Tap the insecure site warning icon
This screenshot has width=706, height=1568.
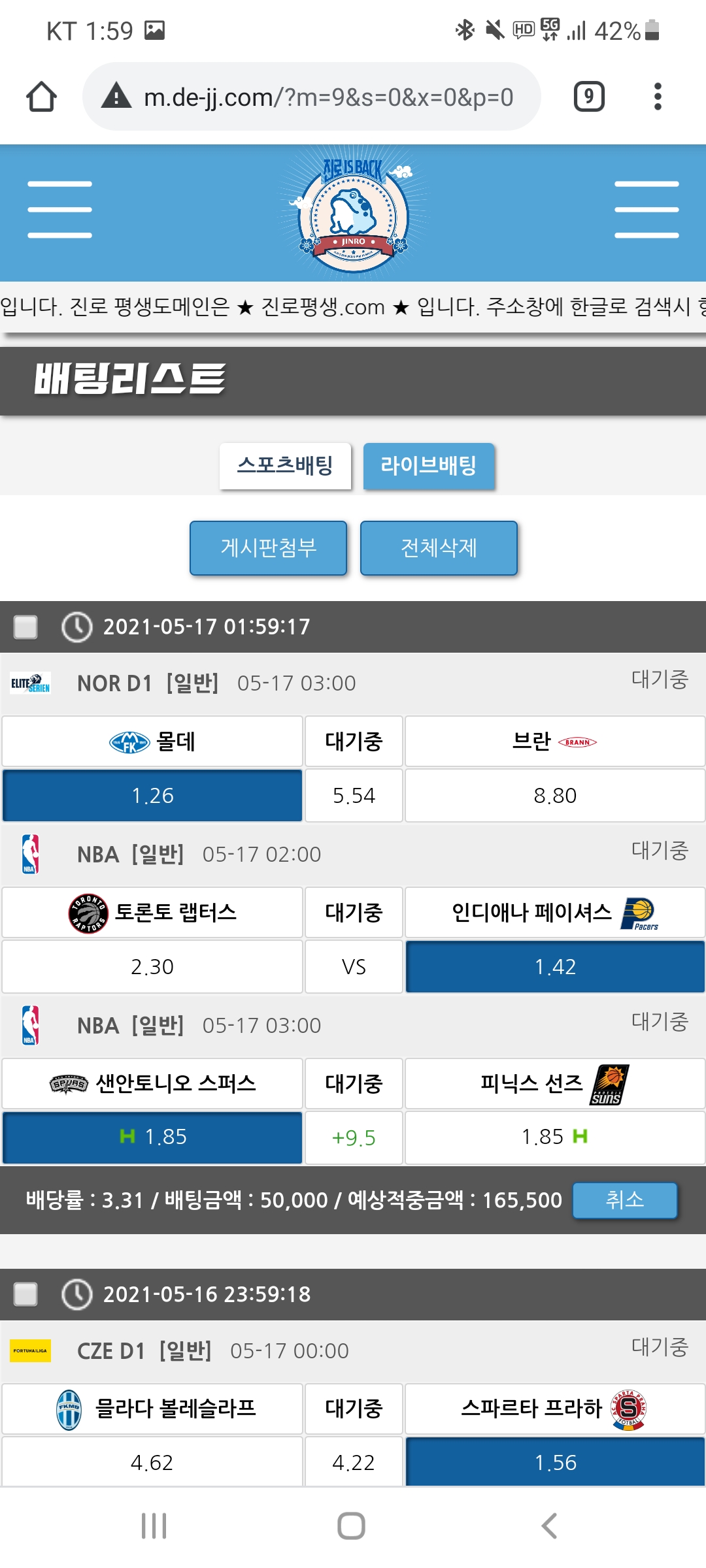[x=117, y=97]
